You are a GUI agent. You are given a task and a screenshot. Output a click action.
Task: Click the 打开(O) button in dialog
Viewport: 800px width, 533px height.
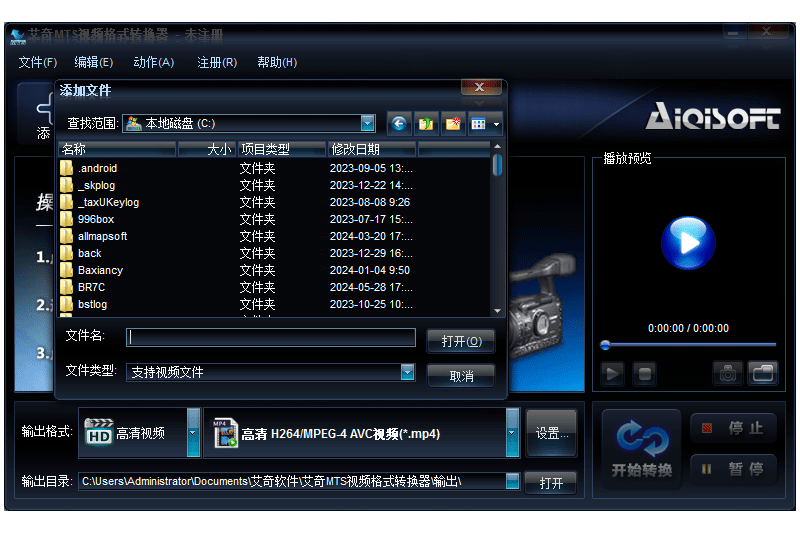pyautogui.click(x=461, y=341)
